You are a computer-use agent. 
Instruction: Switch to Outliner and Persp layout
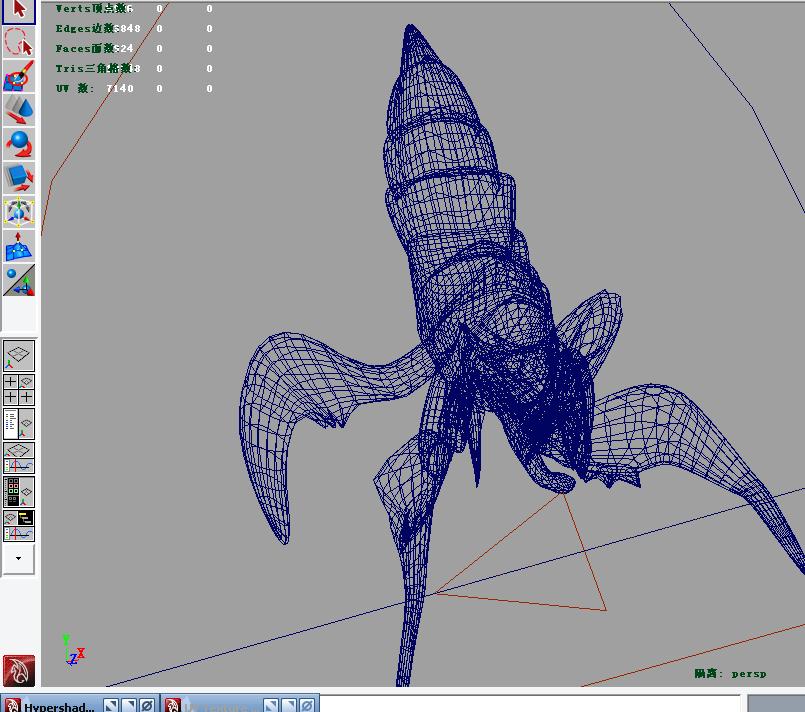(19, 424)
